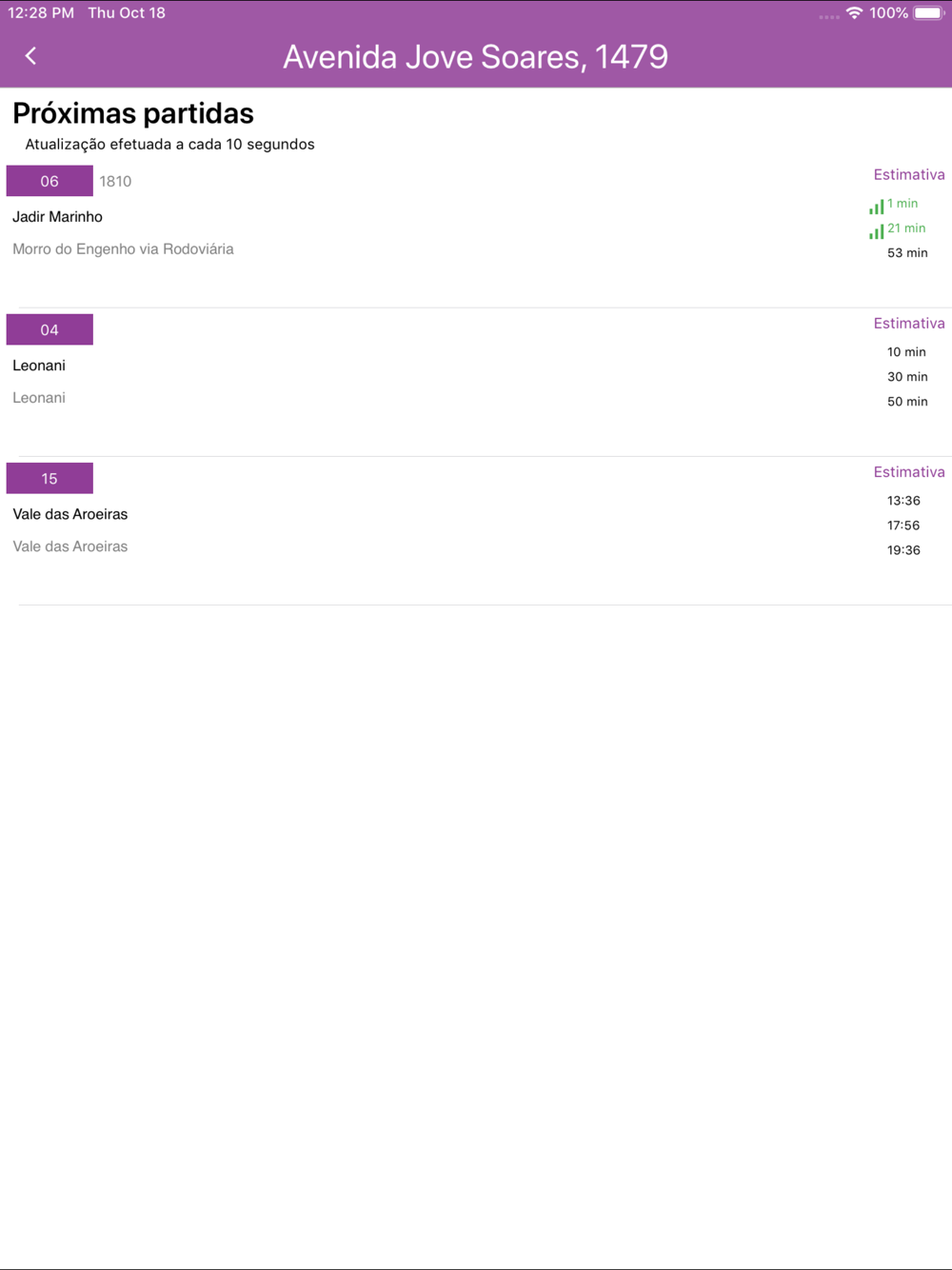Tap the real-time signal icon beside 1 min

pyautogui.click(x=876, y=207)
